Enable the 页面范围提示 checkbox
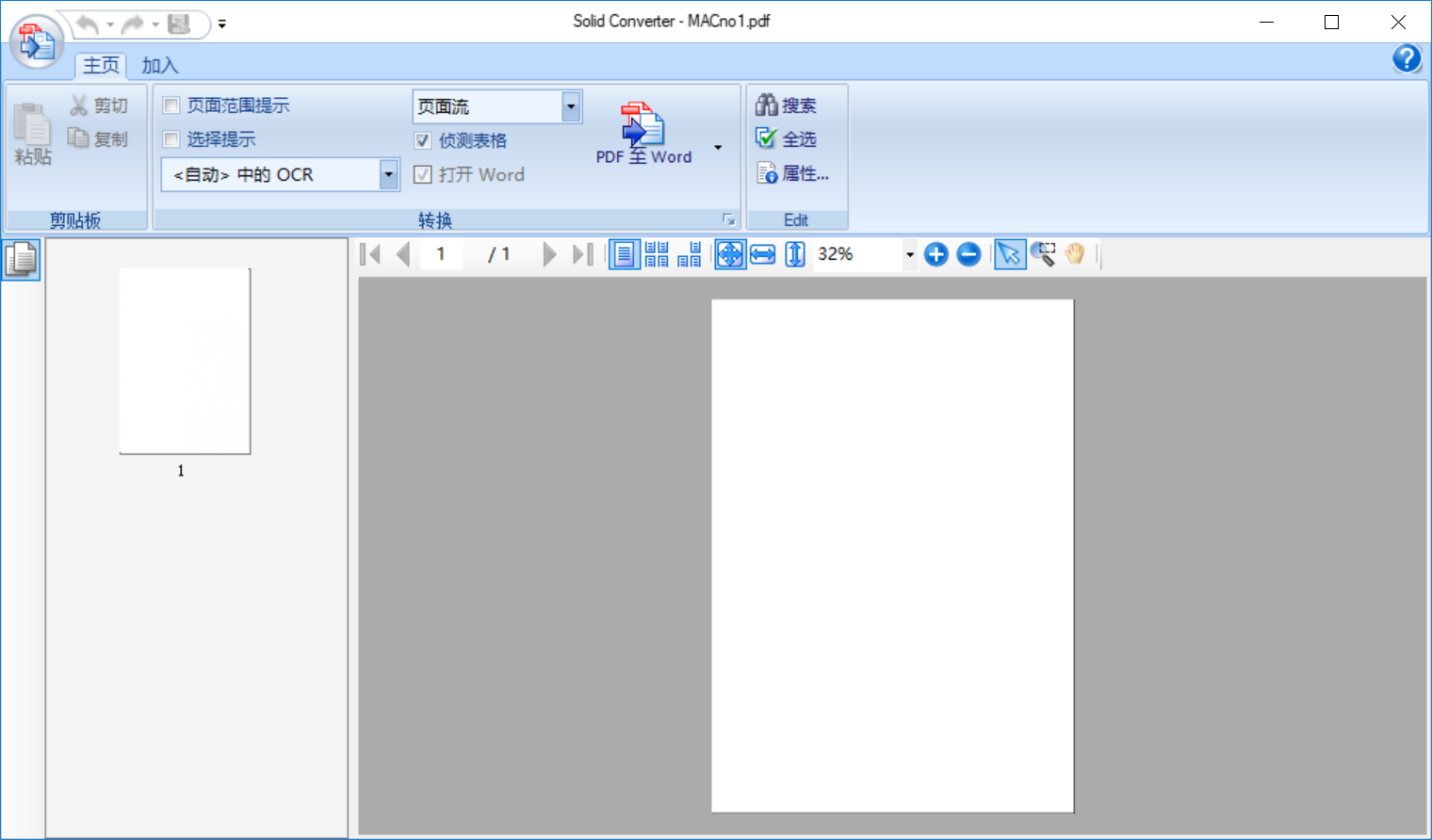 pos(171,105)
